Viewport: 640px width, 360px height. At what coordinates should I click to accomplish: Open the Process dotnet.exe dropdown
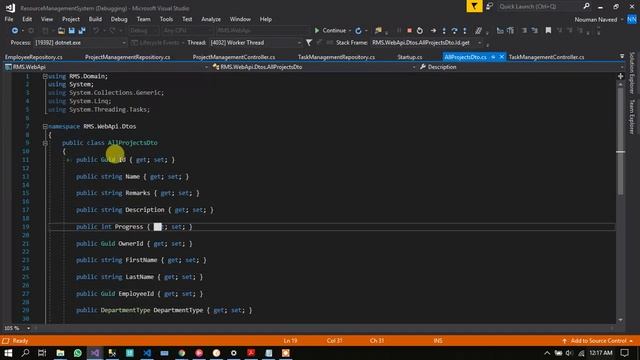(124, 42)
